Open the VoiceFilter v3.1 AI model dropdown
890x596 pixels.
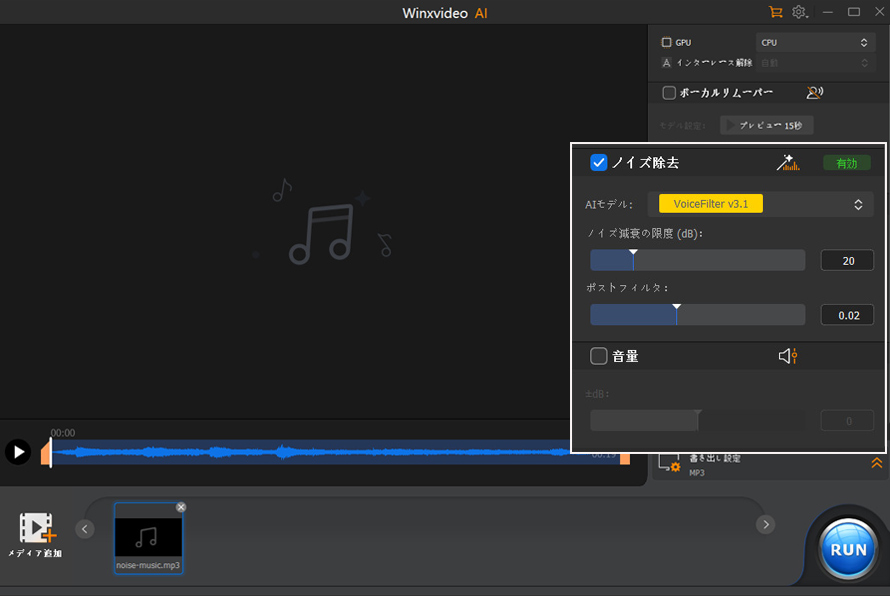tap(756, 204)
